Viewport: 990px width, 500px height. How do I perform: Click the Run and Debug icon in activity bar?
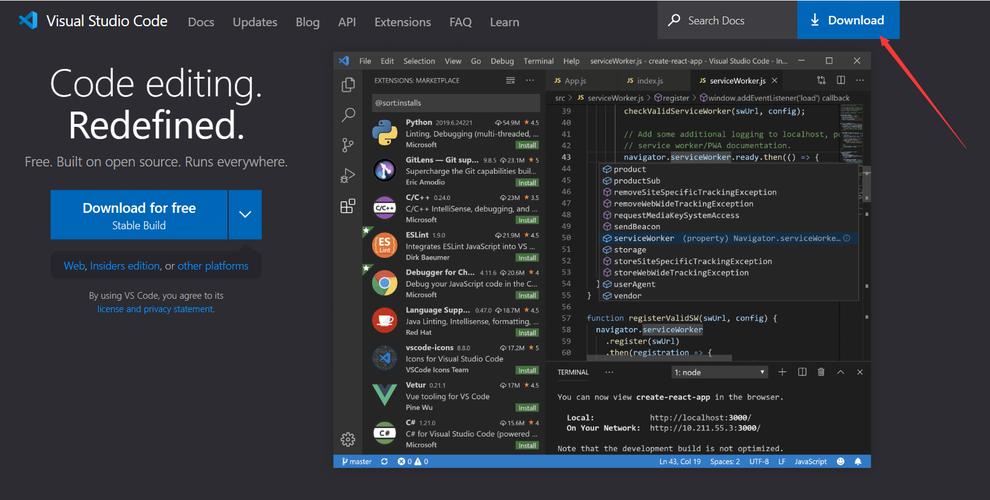tap(348, 176)
